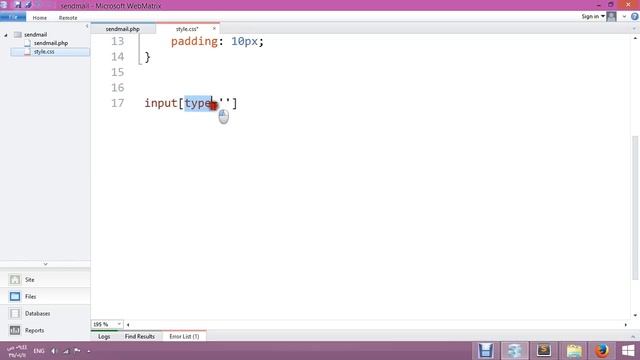Open the Sign in dropdown
The width and height of the screenshot is (640, 360).
point(593,16)
